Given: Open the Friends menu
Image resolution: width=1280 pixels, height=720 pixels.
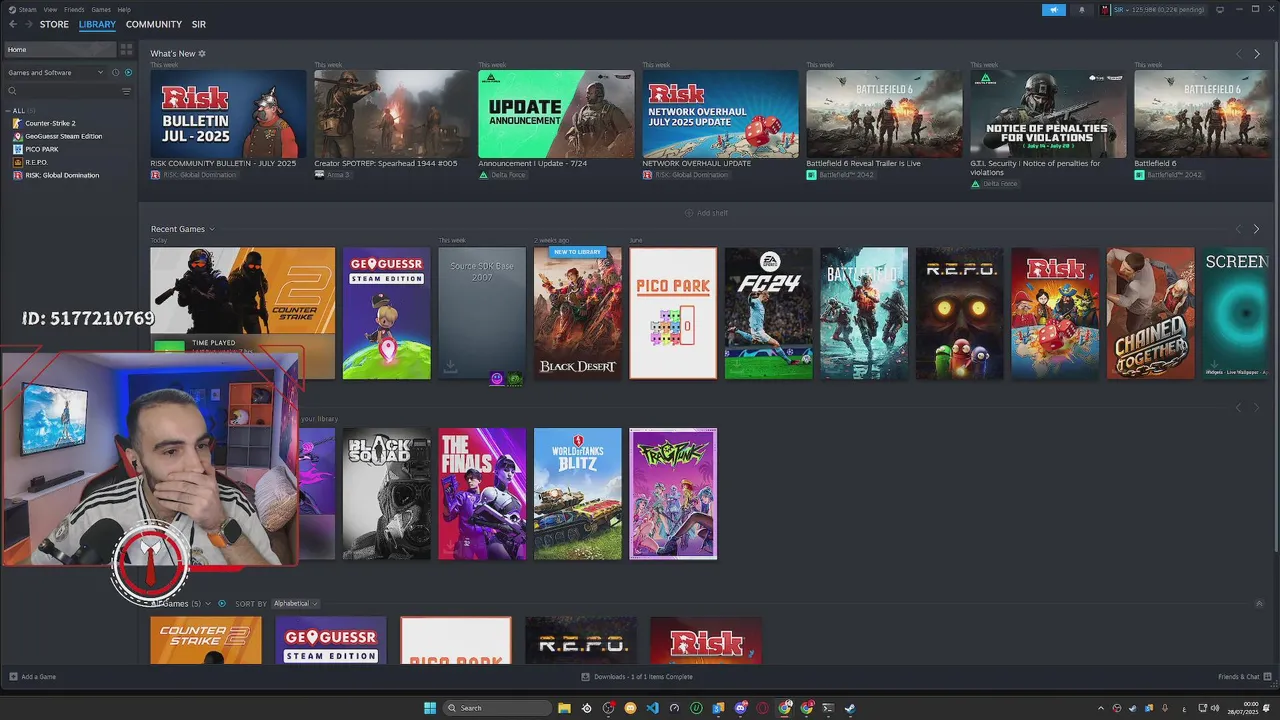Looking at the screenshot, I should click(74, 9).
